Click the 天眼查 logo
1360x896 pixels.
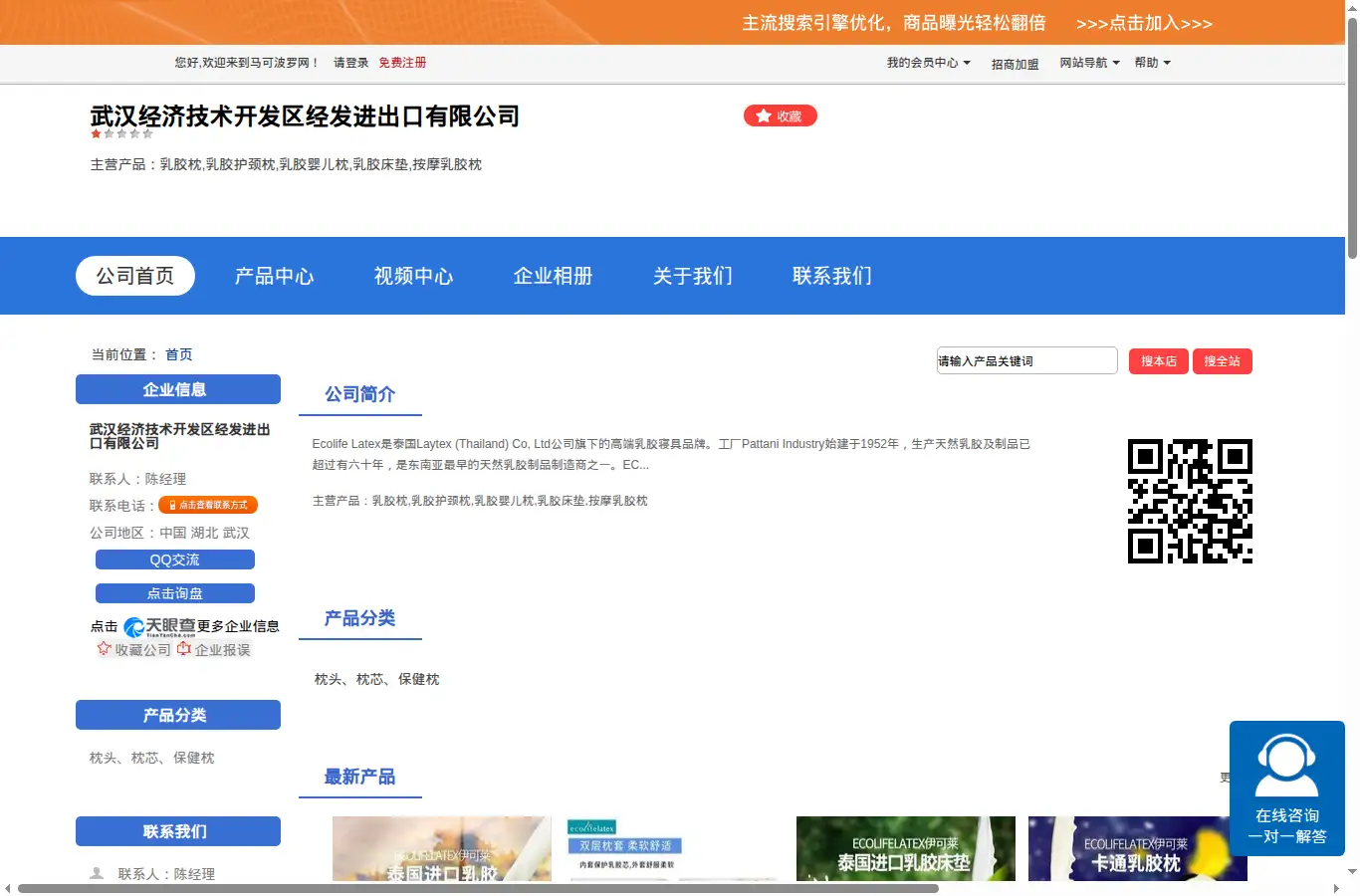click(x=159, y=627)
